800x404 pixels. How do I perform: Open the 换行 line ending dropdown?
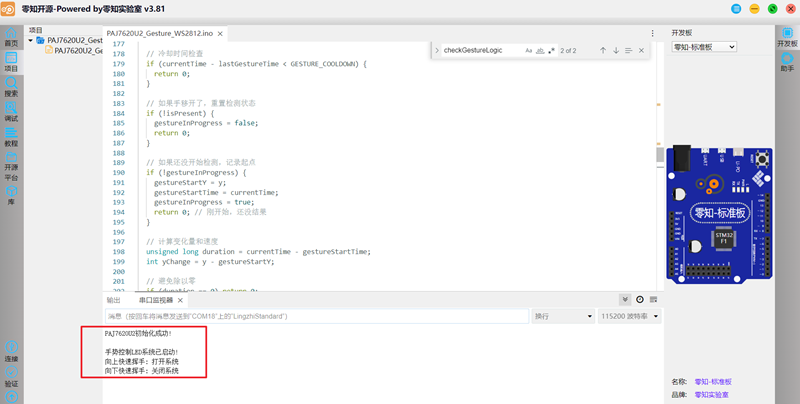563,316
